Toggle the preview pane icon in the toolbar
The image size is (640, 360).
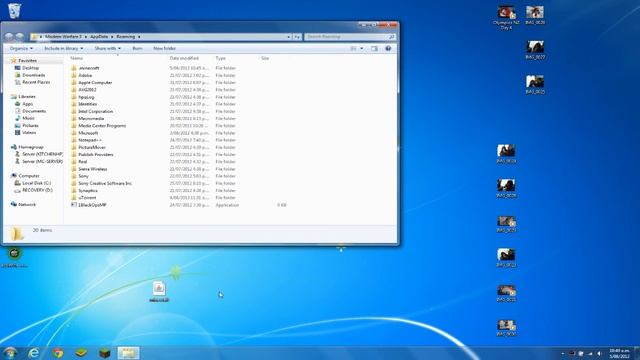click(374, 48)
